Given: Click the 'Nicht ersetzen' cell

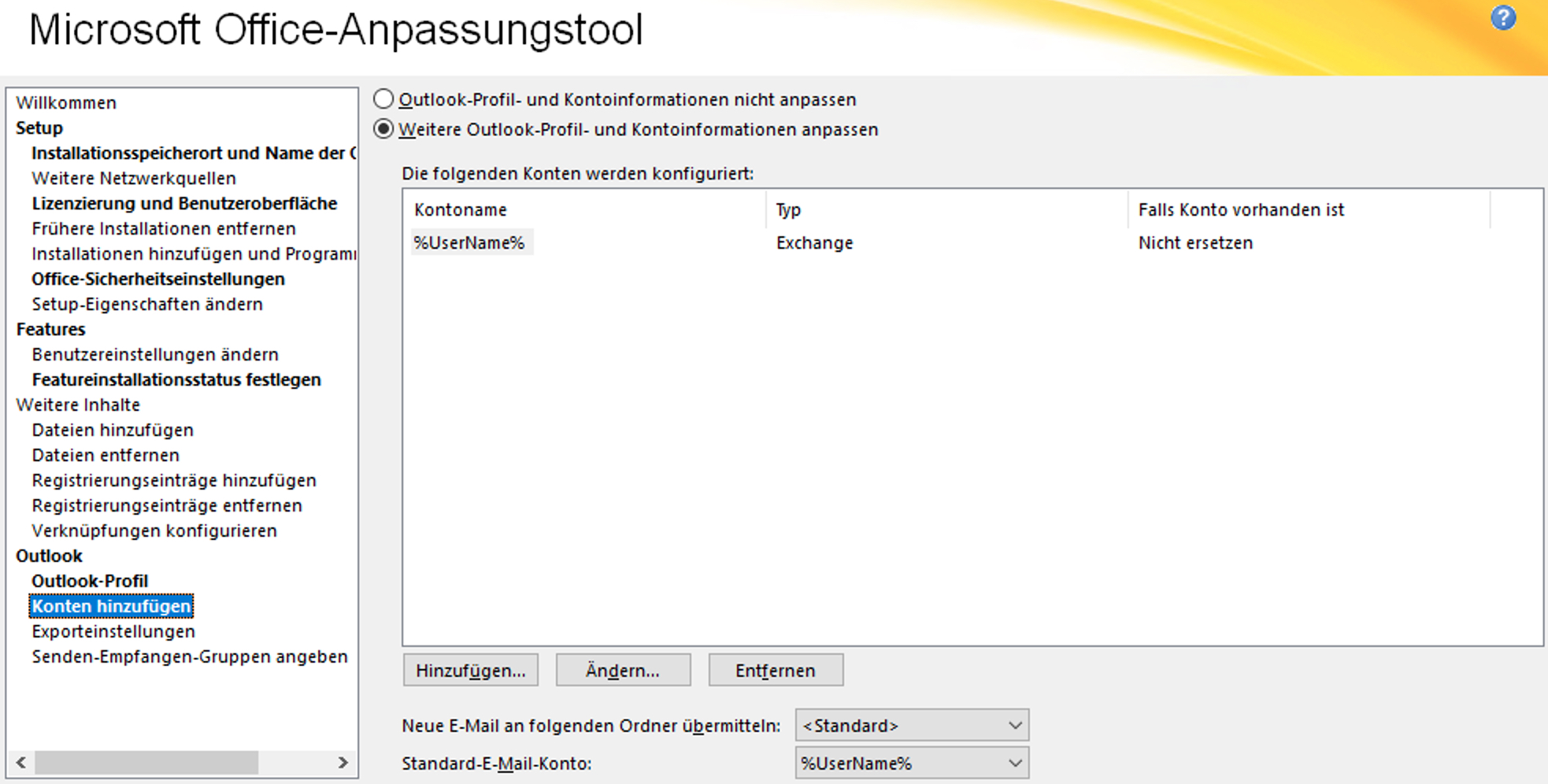Looking at the screenshot, I should coord(1195,242).
